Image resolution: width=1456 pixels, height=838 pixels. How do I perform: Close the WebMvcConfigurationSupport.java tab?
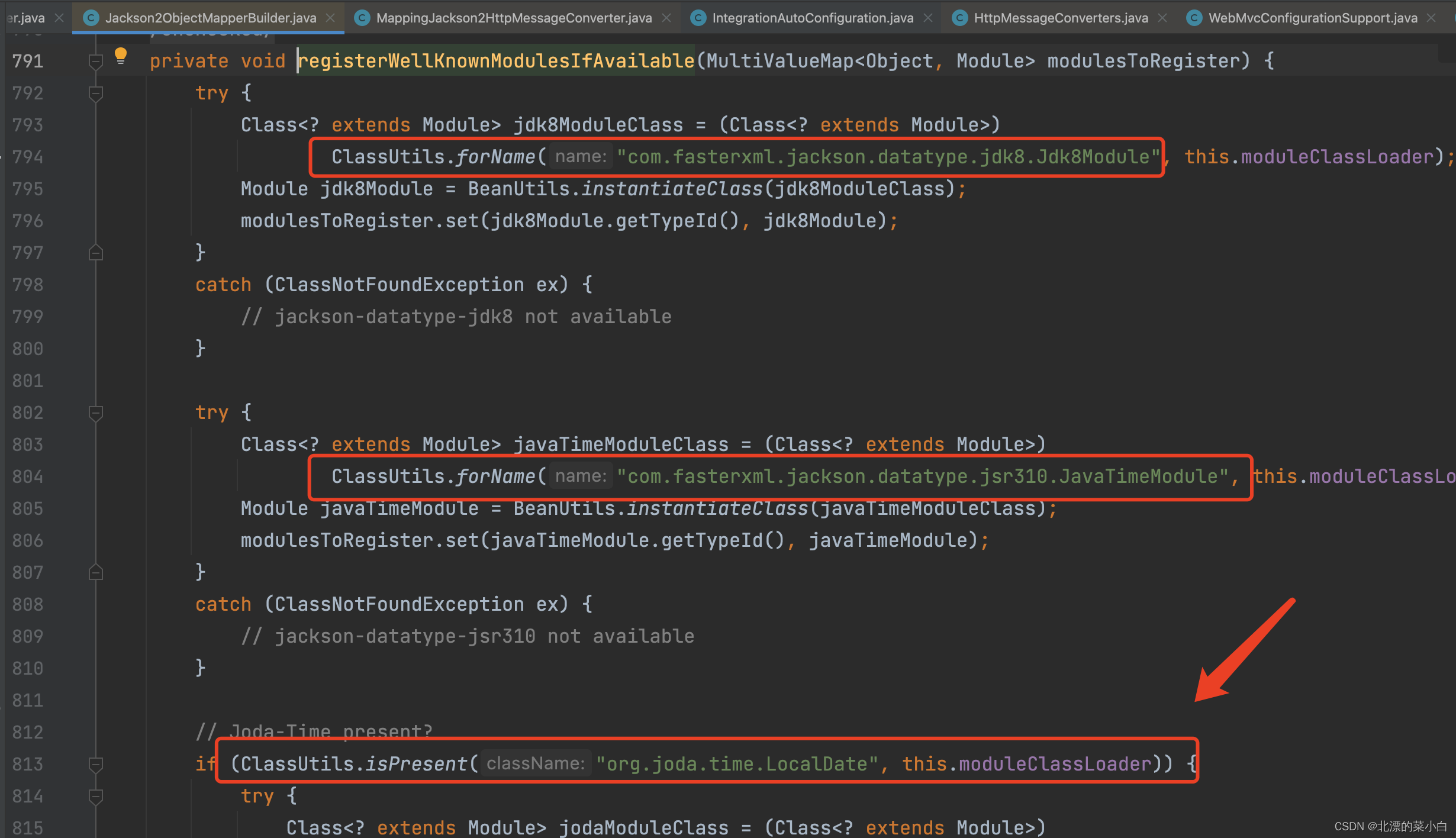1431,18
